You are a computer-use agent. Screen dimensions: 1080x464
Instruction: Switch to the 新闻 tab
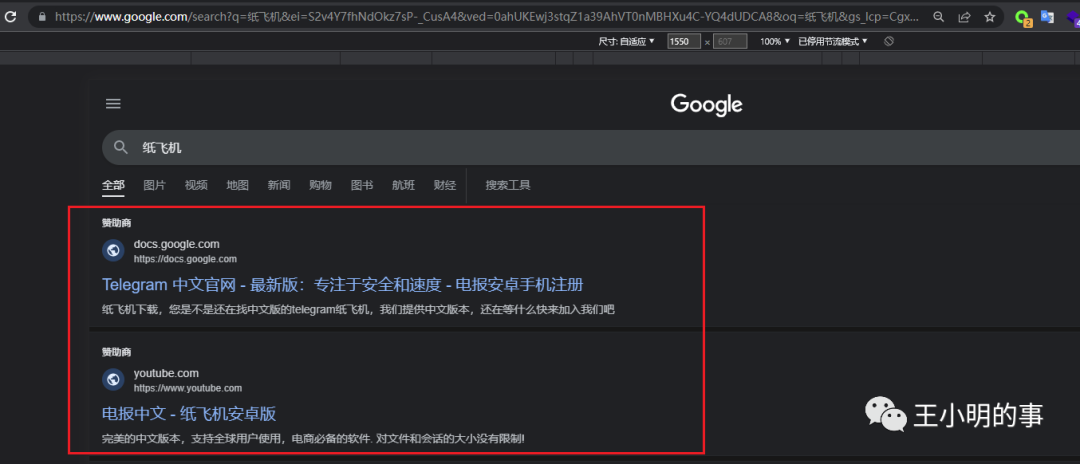(279, 185)
